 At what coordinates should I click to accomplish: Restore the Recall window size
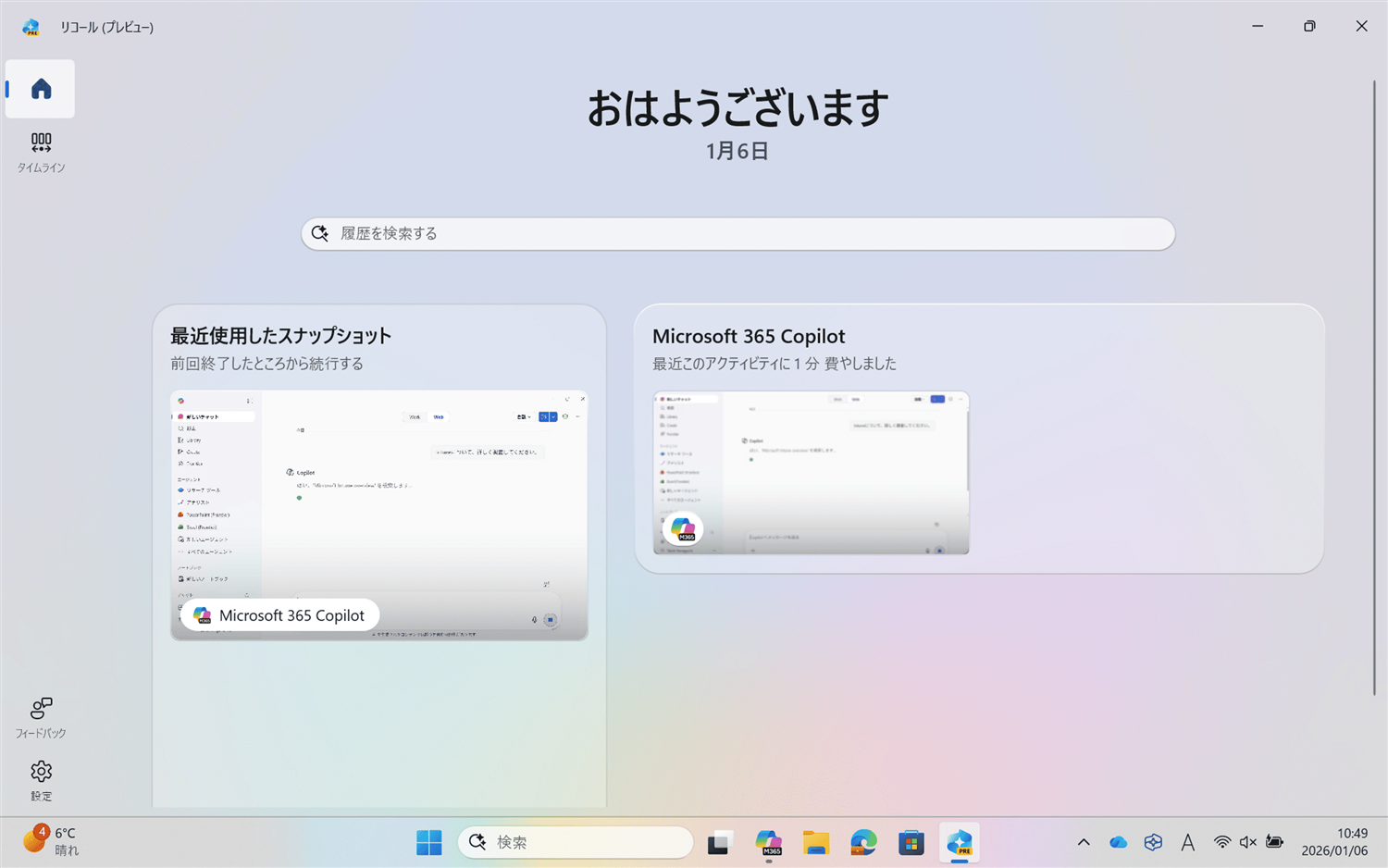pyautogui.click(x=1309, y=26)
